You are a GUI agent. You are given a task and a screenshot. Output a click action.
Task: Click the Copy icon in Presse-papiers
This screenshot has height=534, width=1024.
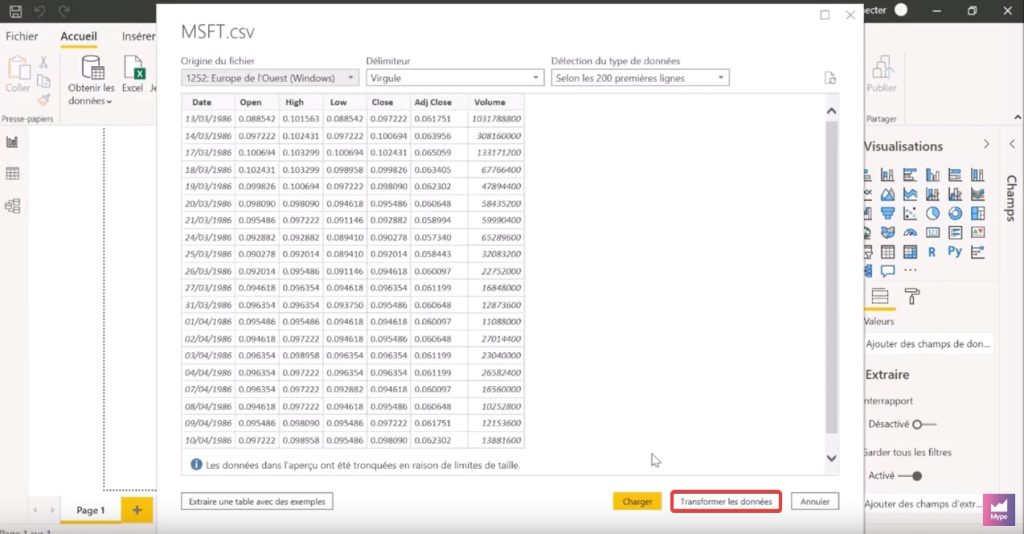tap(43, 81)
